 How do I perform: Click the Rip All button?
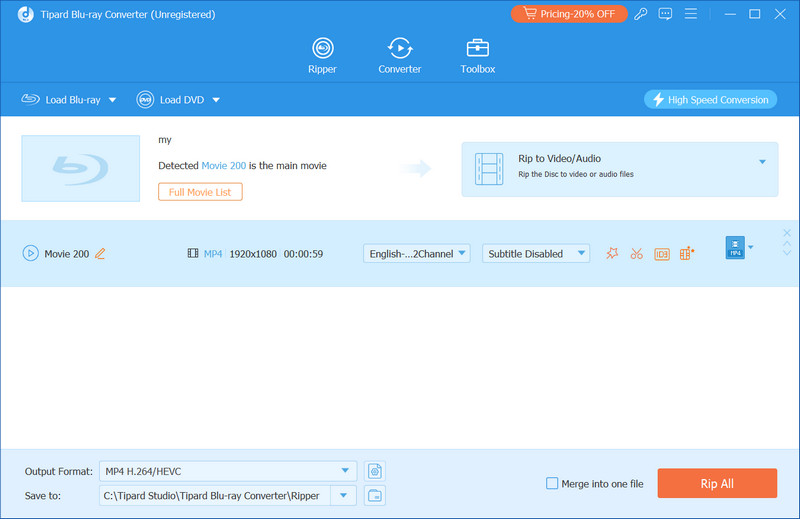click(x=717, y=483)
